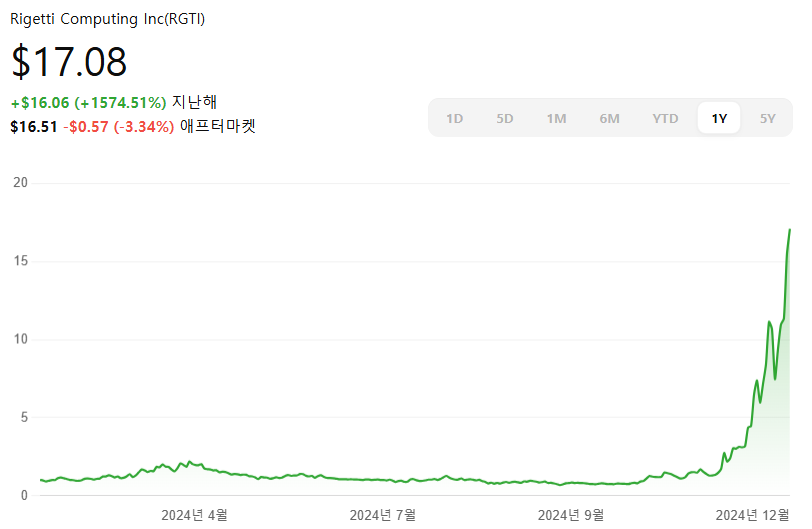Click the y-axis value 20
Screen dimensions: 812x529
pyautogui.click(x=20, y=183)
